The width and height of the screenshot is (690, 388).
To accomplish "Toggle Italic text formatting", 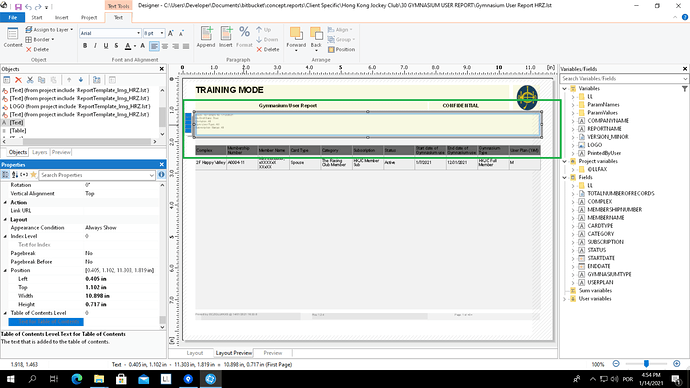I will point(95,46).
